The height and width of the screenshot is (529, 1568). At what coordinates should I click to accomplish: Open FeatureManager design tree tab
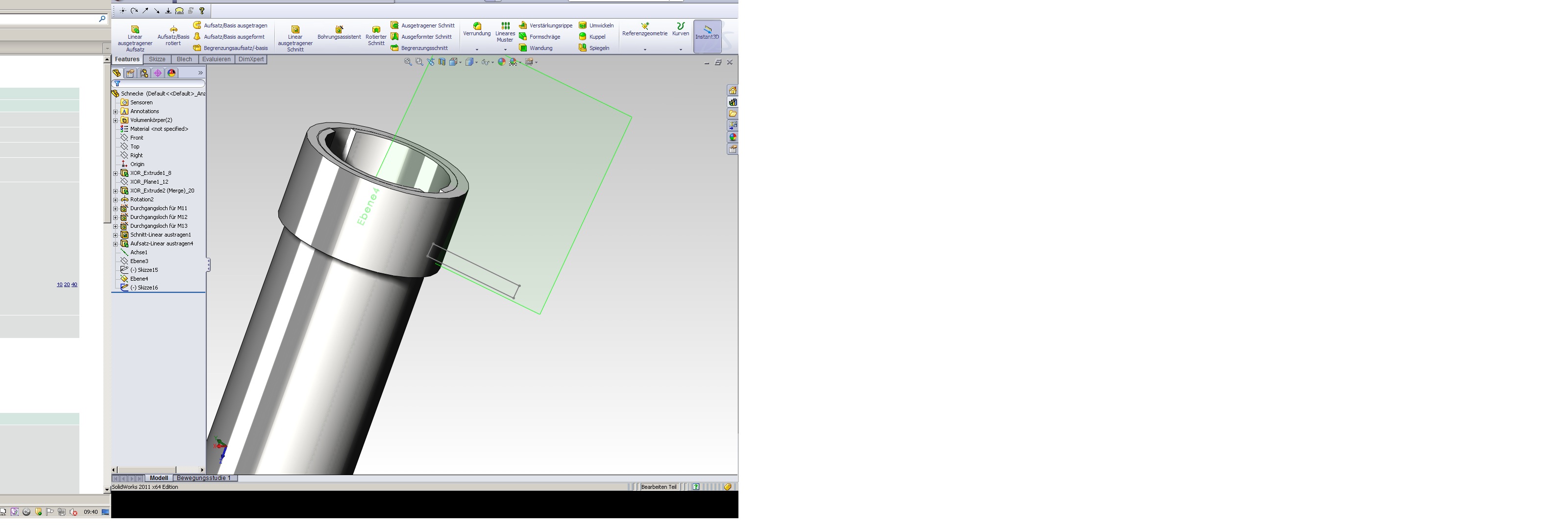coord(117,73)
